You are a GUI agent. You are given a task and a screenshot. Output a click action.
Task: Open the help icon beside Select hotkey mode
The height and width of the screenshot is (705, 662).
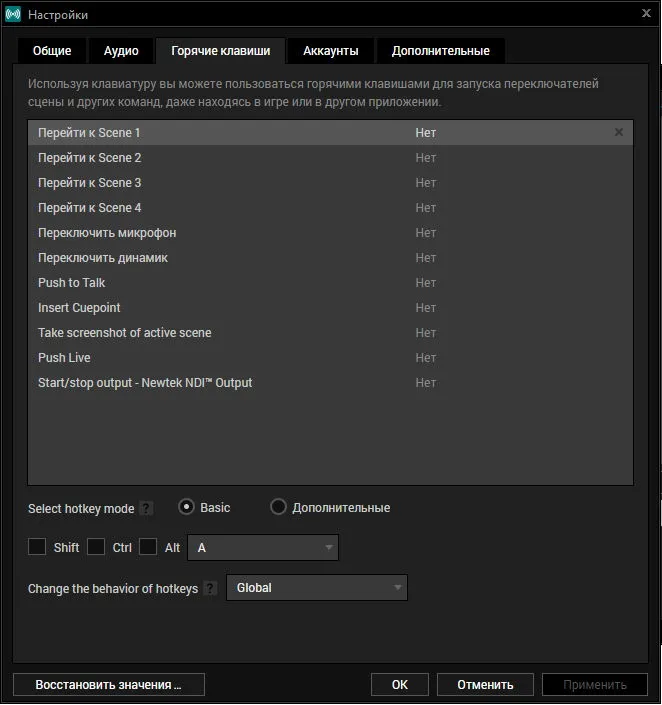146,509
